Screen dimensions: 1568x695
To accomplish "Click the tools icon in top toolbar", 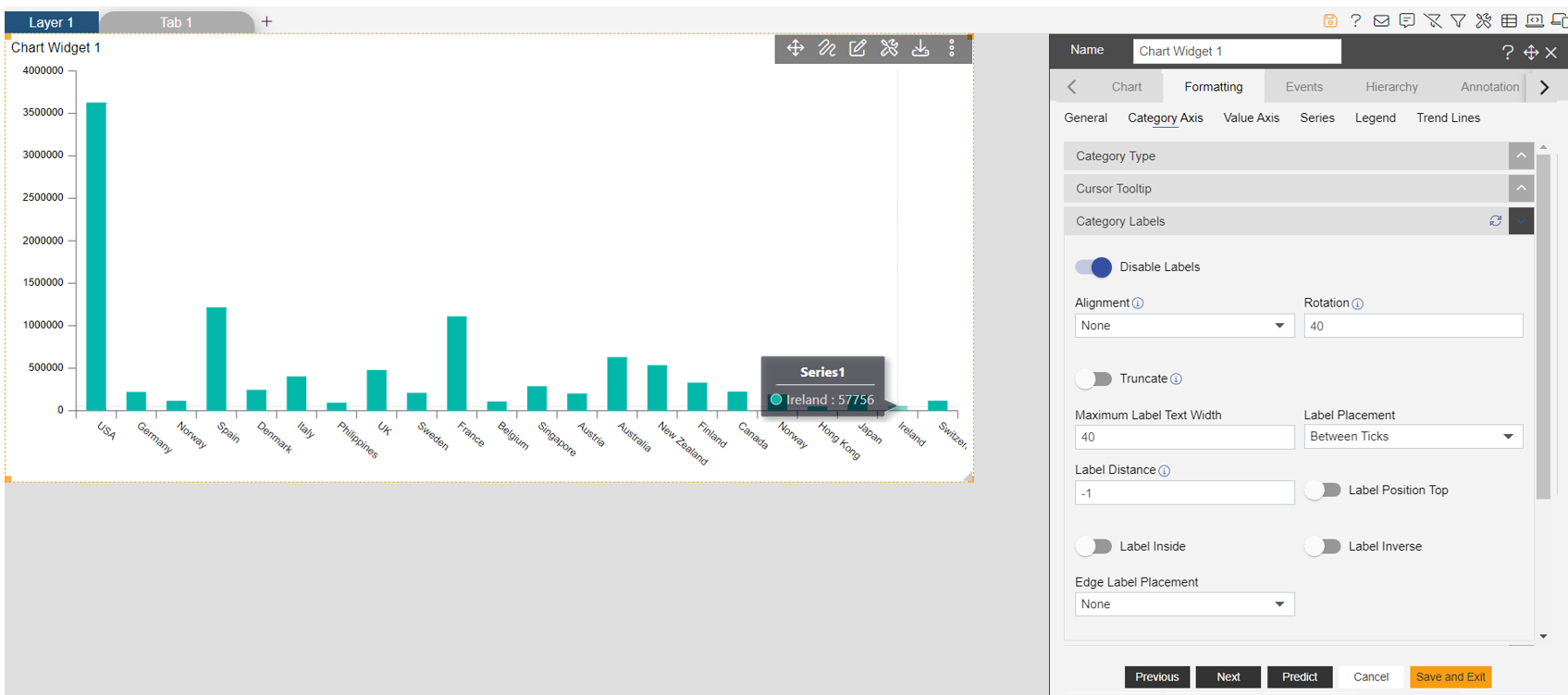I will pyautogui.click(x=1484, y=20).
